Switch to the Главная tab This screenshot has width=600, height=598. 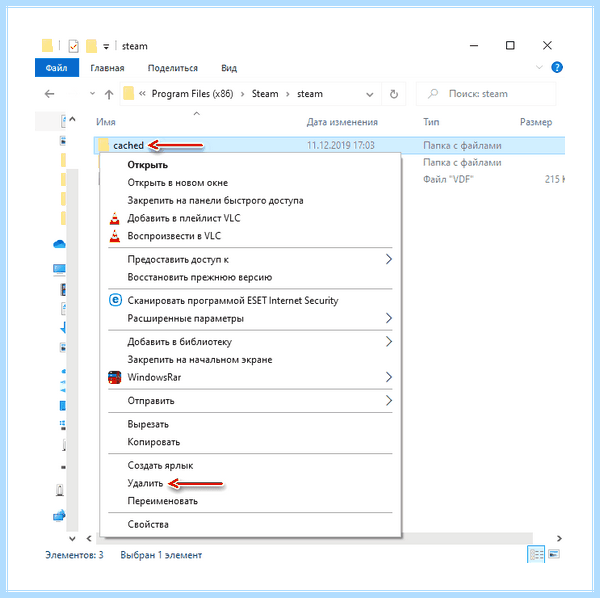[x=107, y=68]
